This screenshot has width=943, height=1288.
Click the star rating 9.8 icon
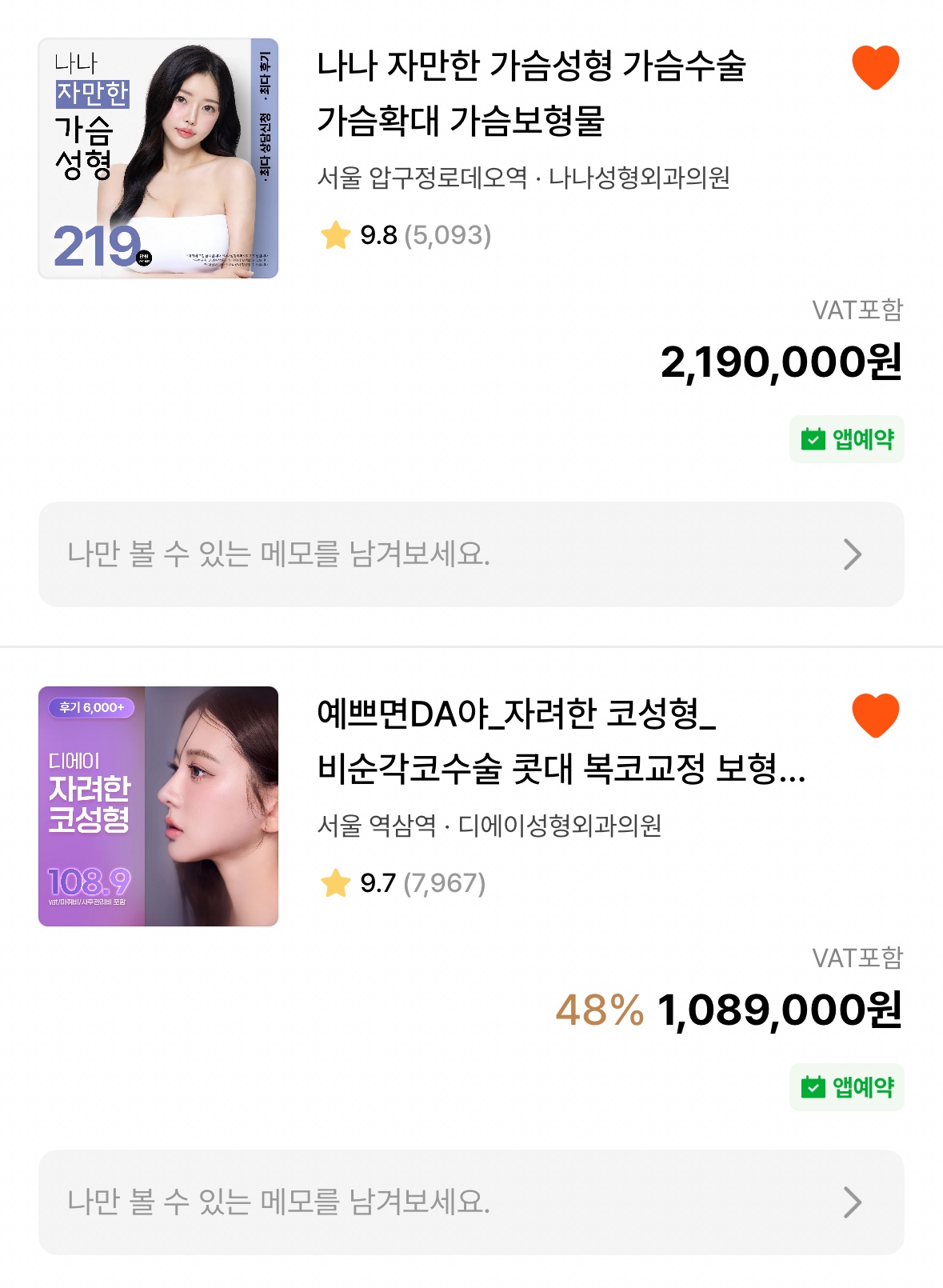tap(336, 235)
